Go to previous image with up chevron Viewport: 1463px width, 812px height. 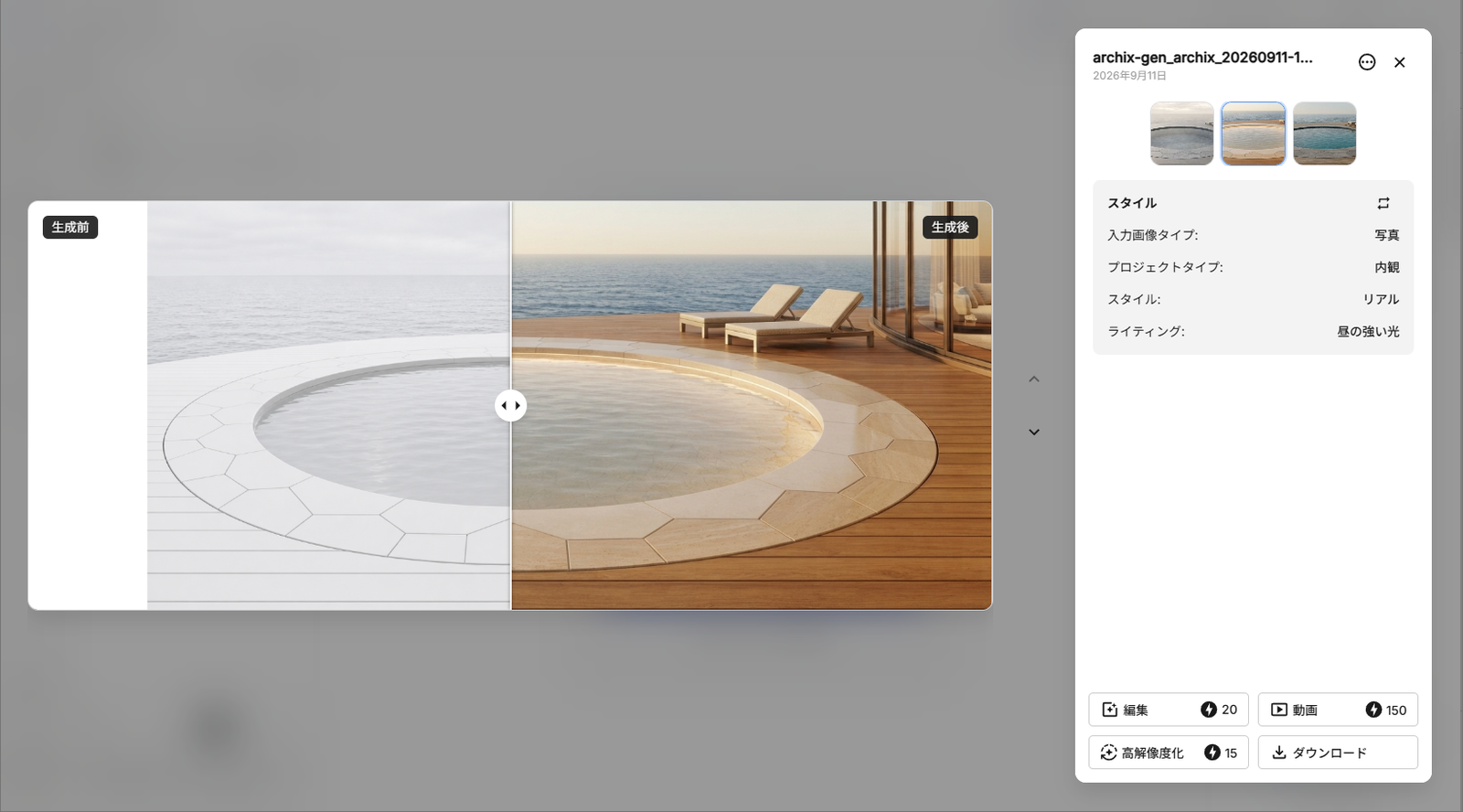point(1034,379)
